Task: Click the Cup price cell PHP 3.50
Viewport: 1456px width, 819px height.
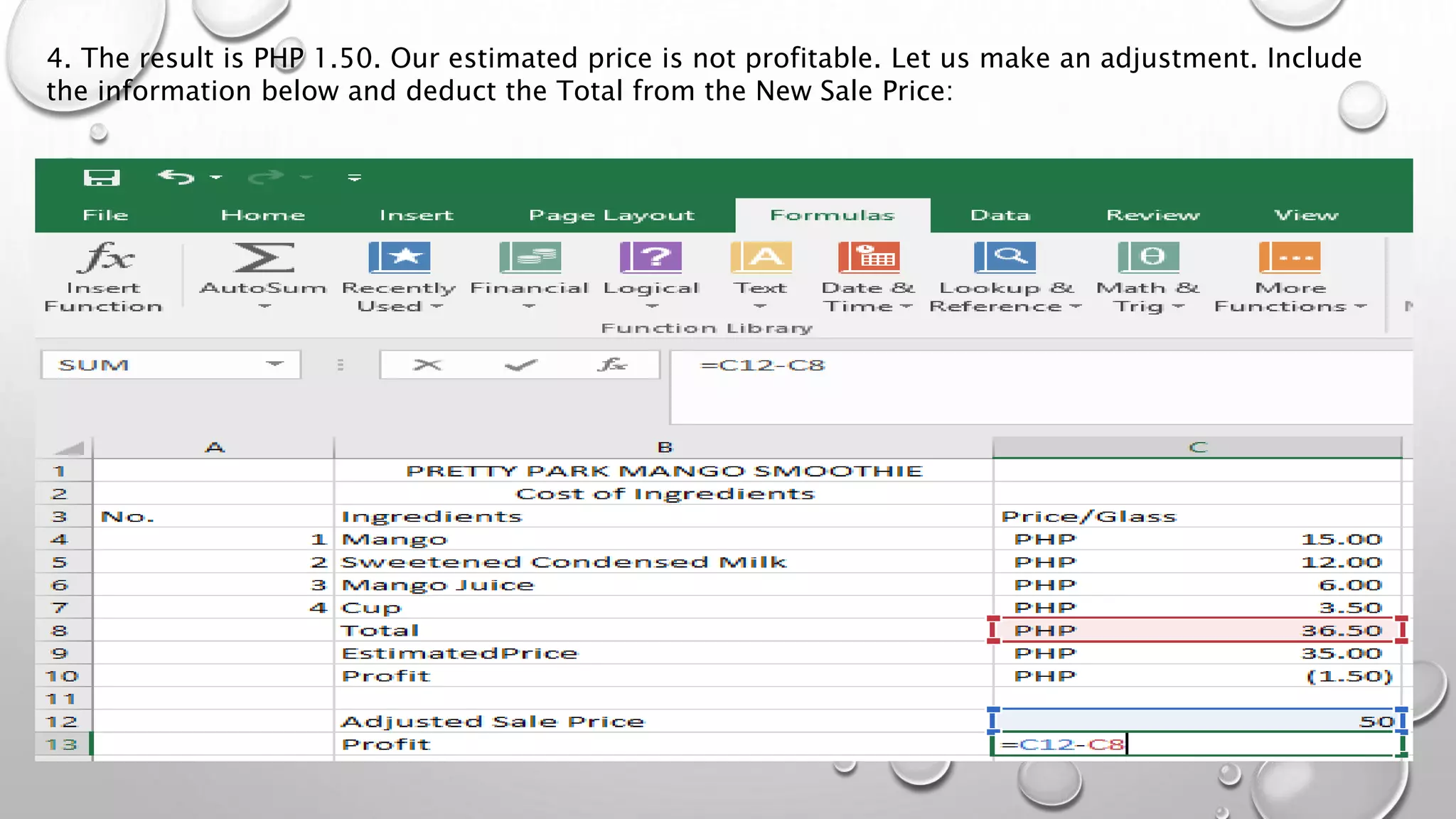Action: (1197, 607)
